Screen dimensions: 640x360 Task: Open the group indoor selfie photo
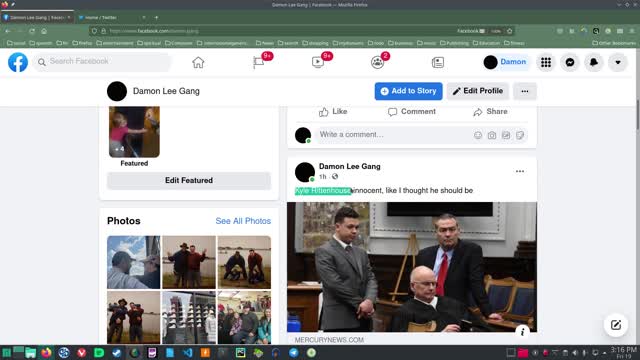(x=244, y=317)
